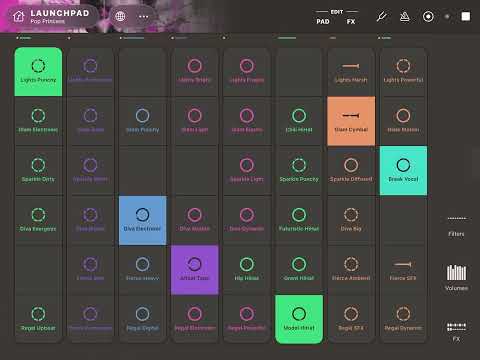Screen dimensions: 480x360
Task: Open the FX panel in sidebar
Action: tap(456, 331)
